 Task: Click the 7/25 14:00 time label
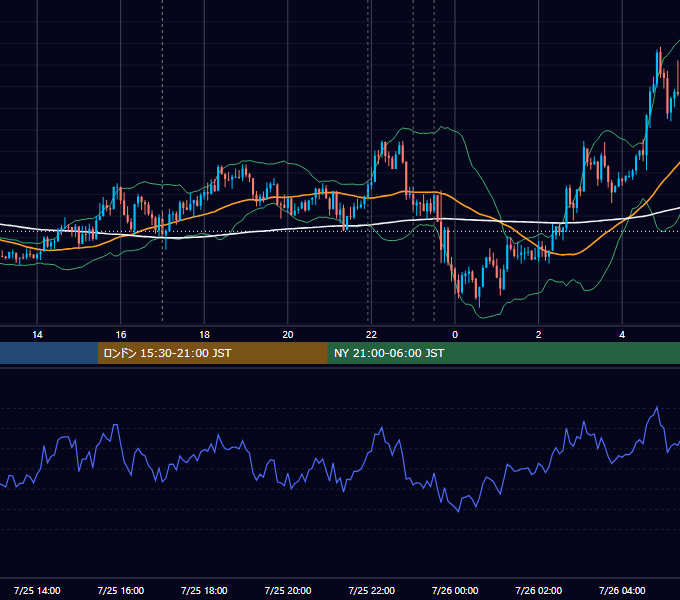click(37, 590)
